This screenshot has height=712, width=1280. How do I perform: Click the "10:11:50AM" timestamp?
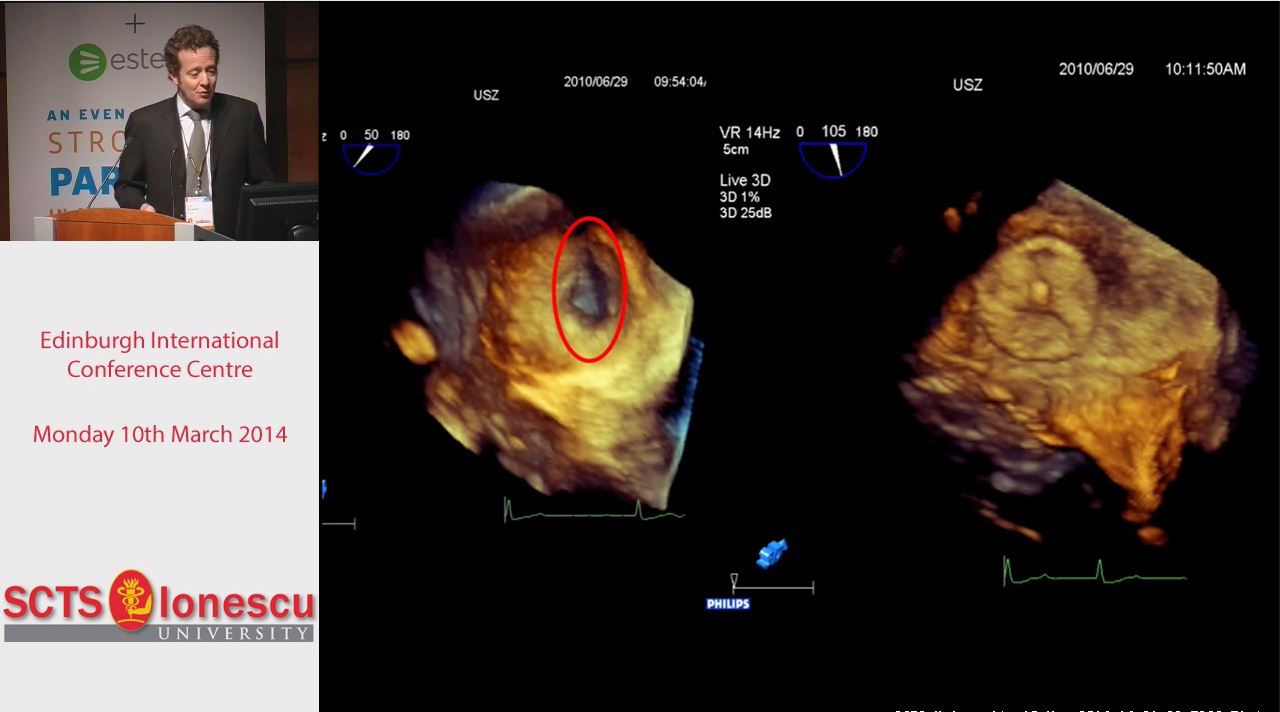pos(1205,69)
